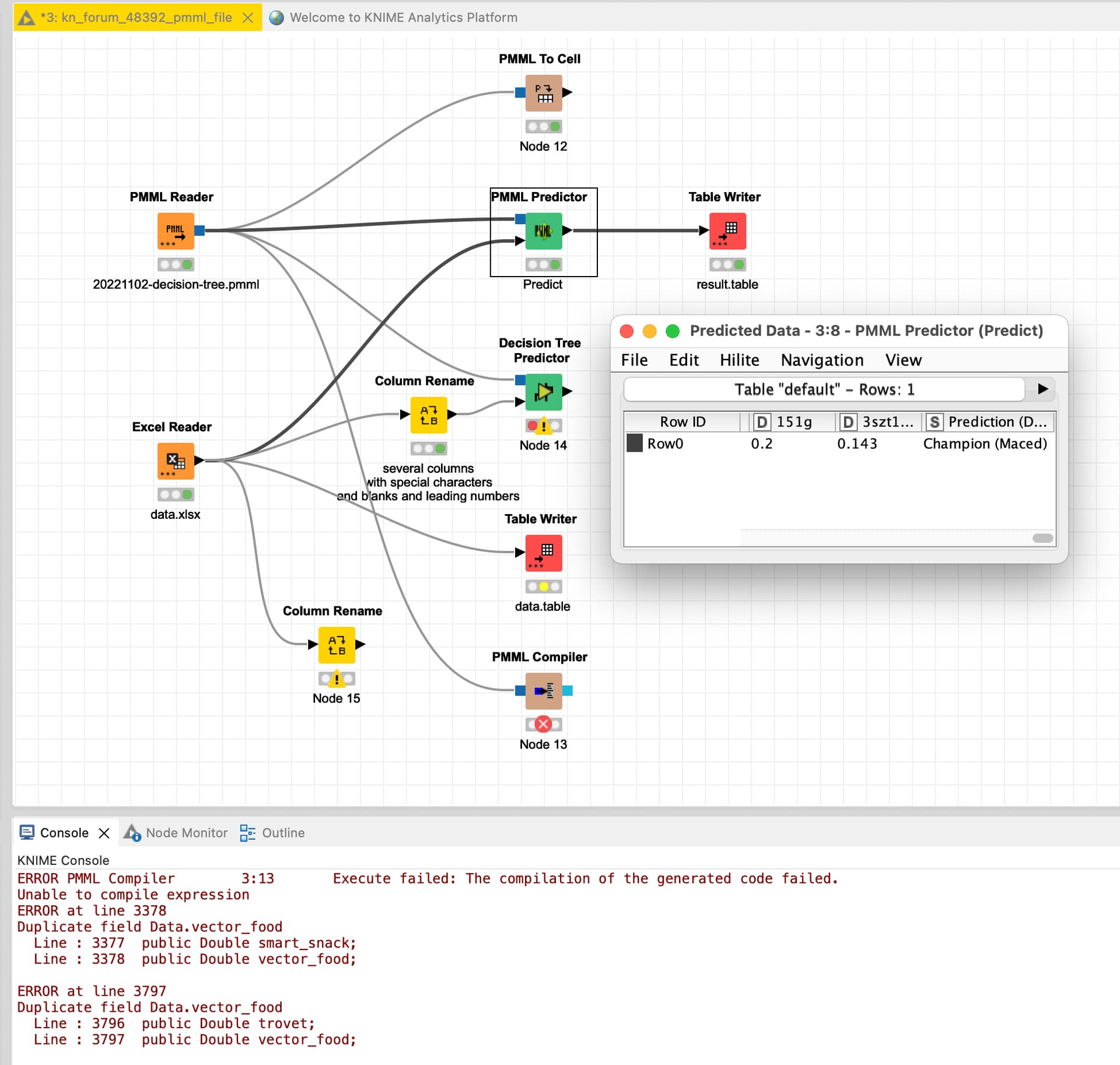Click the output port of Excel Reader
Image resolution: width=1120 pixels, height=1065 pixels.
(199, 460)
